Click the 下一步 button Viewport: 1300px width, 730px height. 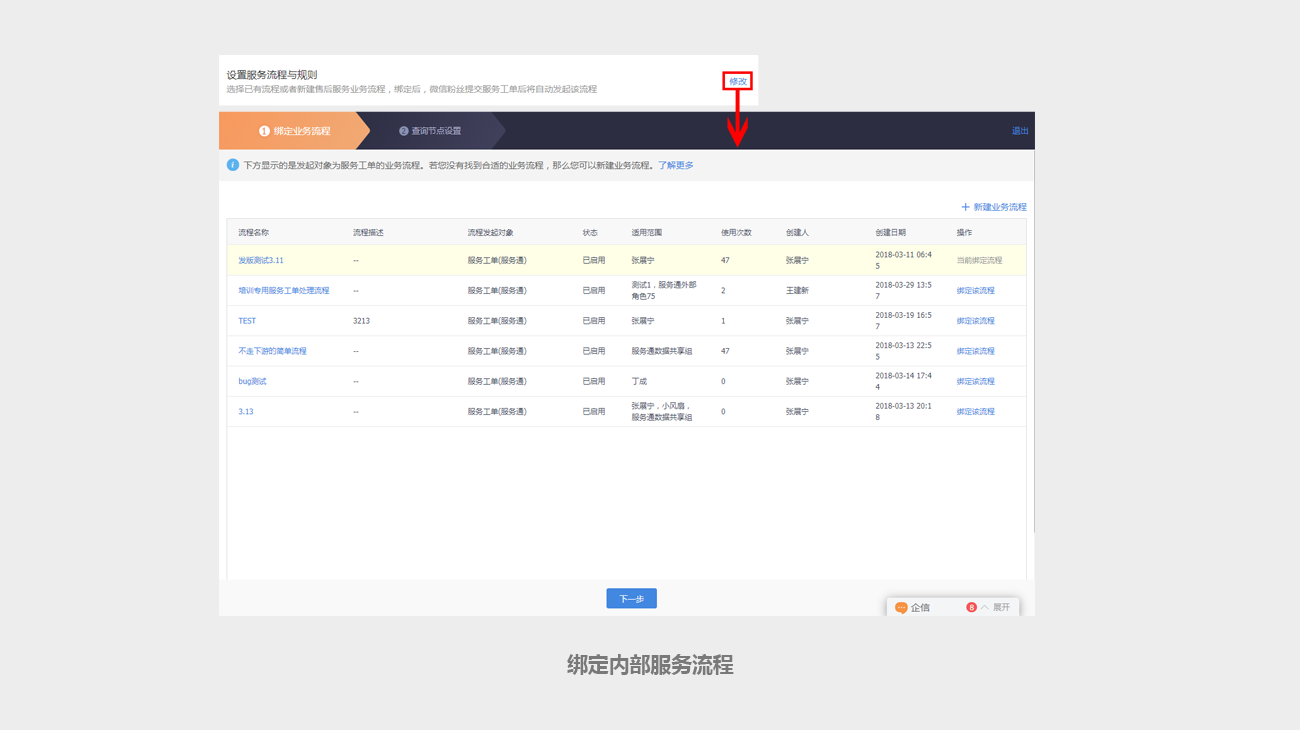[x=631, y=599]
